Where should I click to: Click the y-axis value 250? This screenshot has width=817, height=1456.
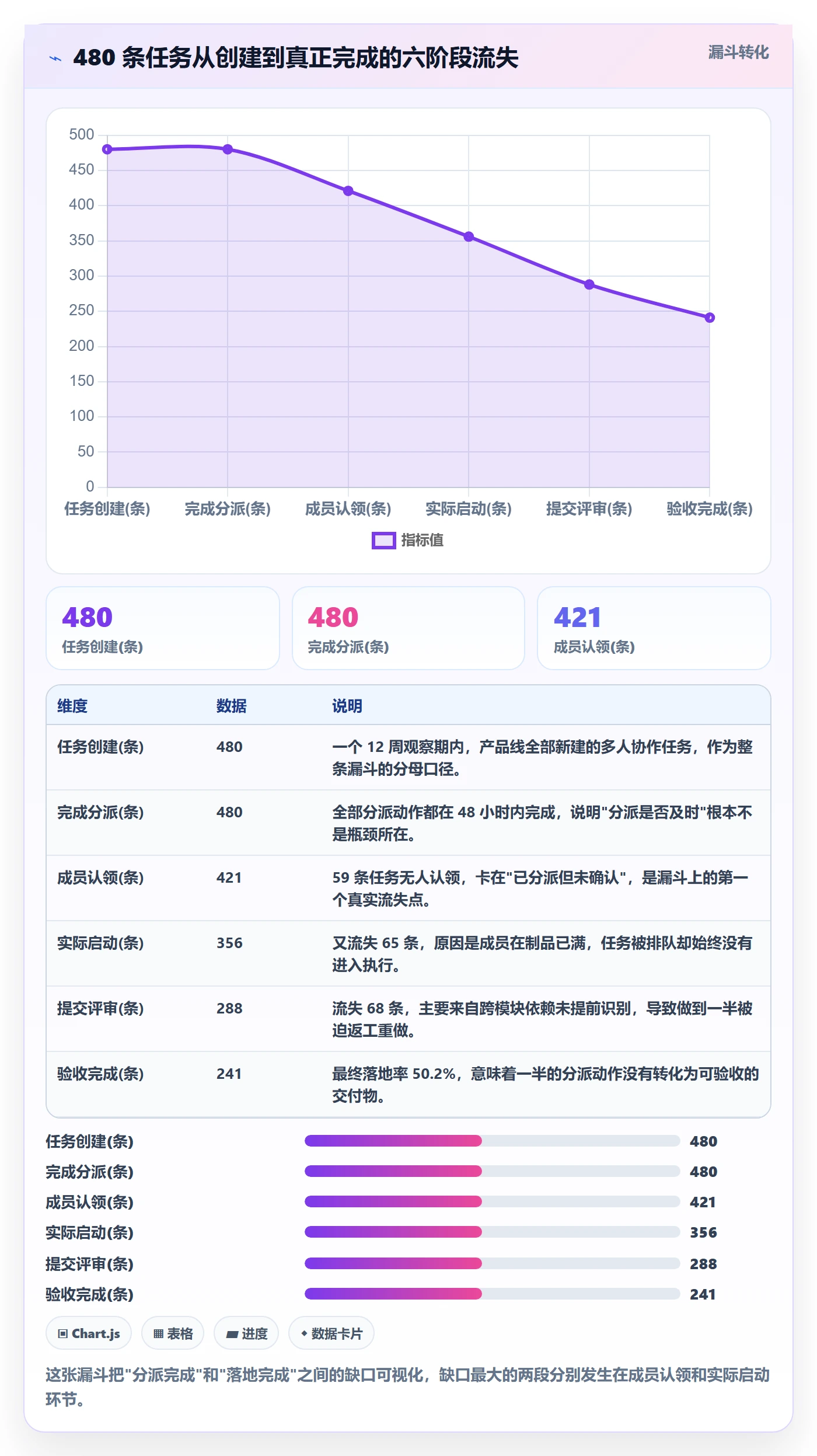pos(82,311)
